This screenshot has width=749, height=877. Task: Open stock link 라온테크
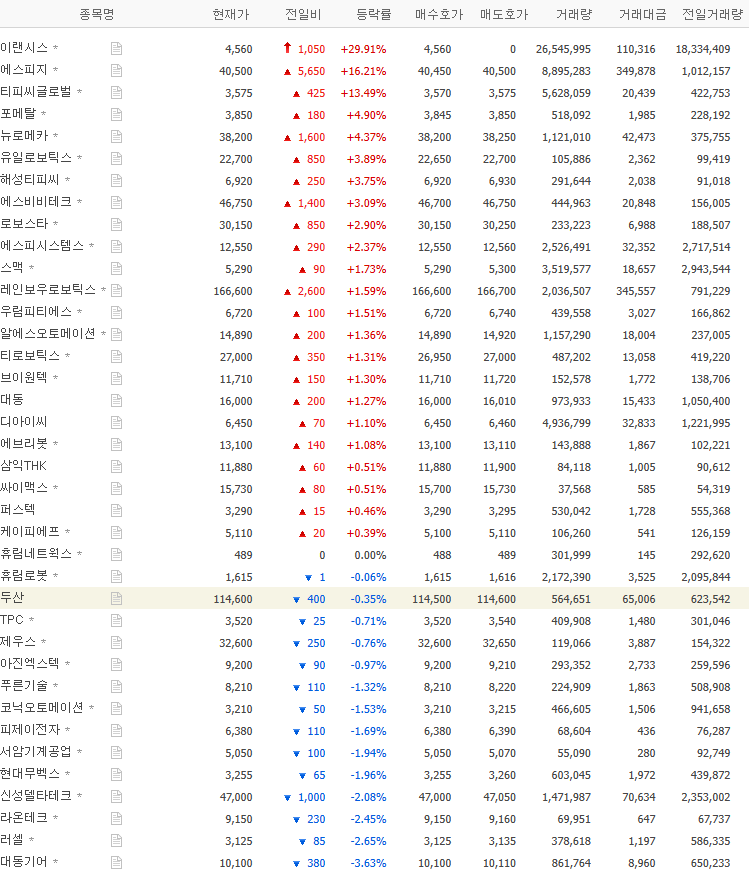click(x=24, y=817)
